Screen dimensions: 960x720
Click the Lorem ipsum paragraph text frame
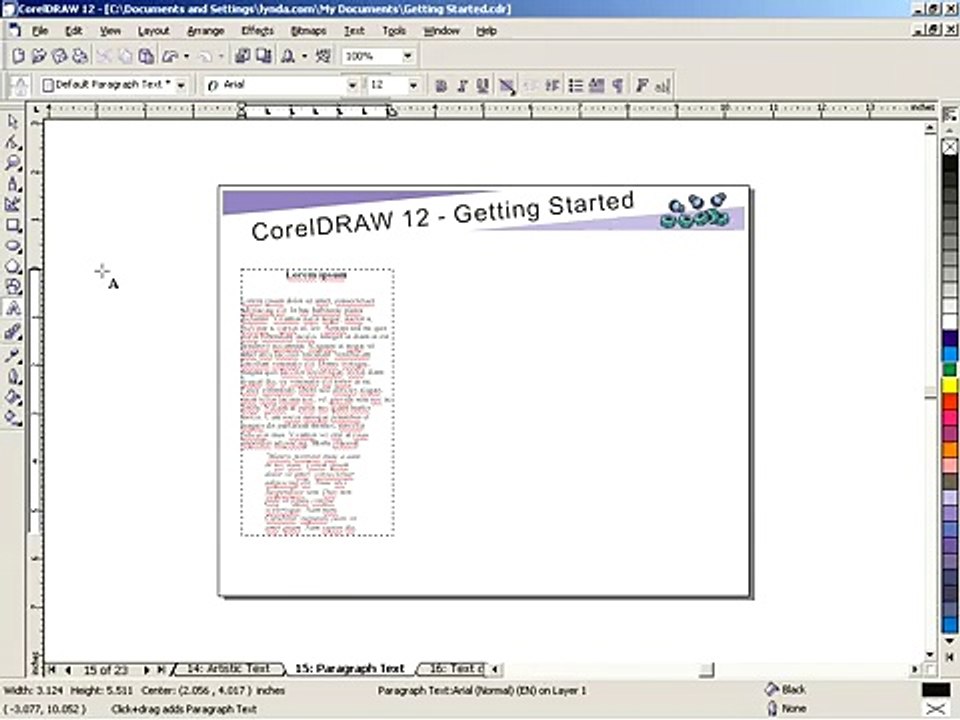[317, 402]
